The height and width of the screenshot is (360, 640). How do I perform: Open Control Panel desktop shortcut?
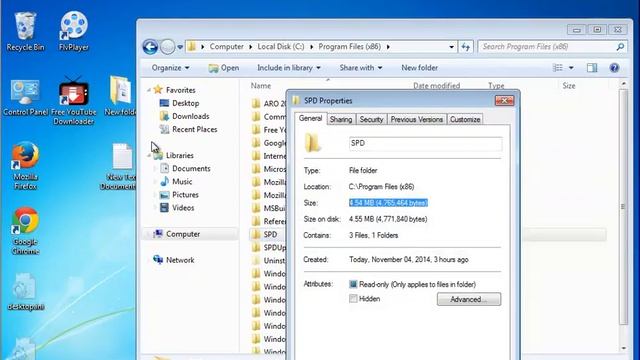[25, 98]
